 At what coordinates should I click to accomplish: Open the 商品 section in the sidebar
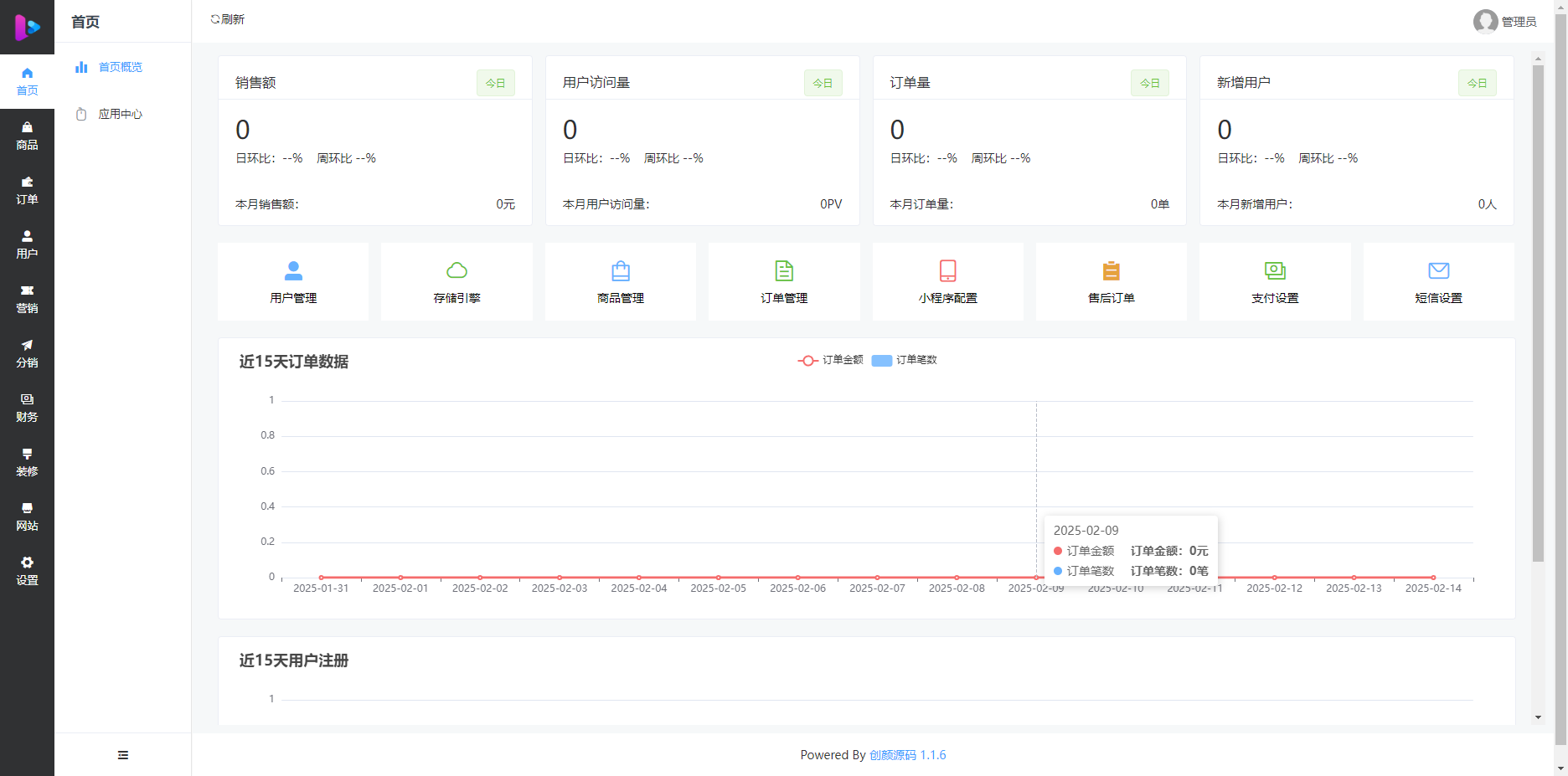pos(28,135)
